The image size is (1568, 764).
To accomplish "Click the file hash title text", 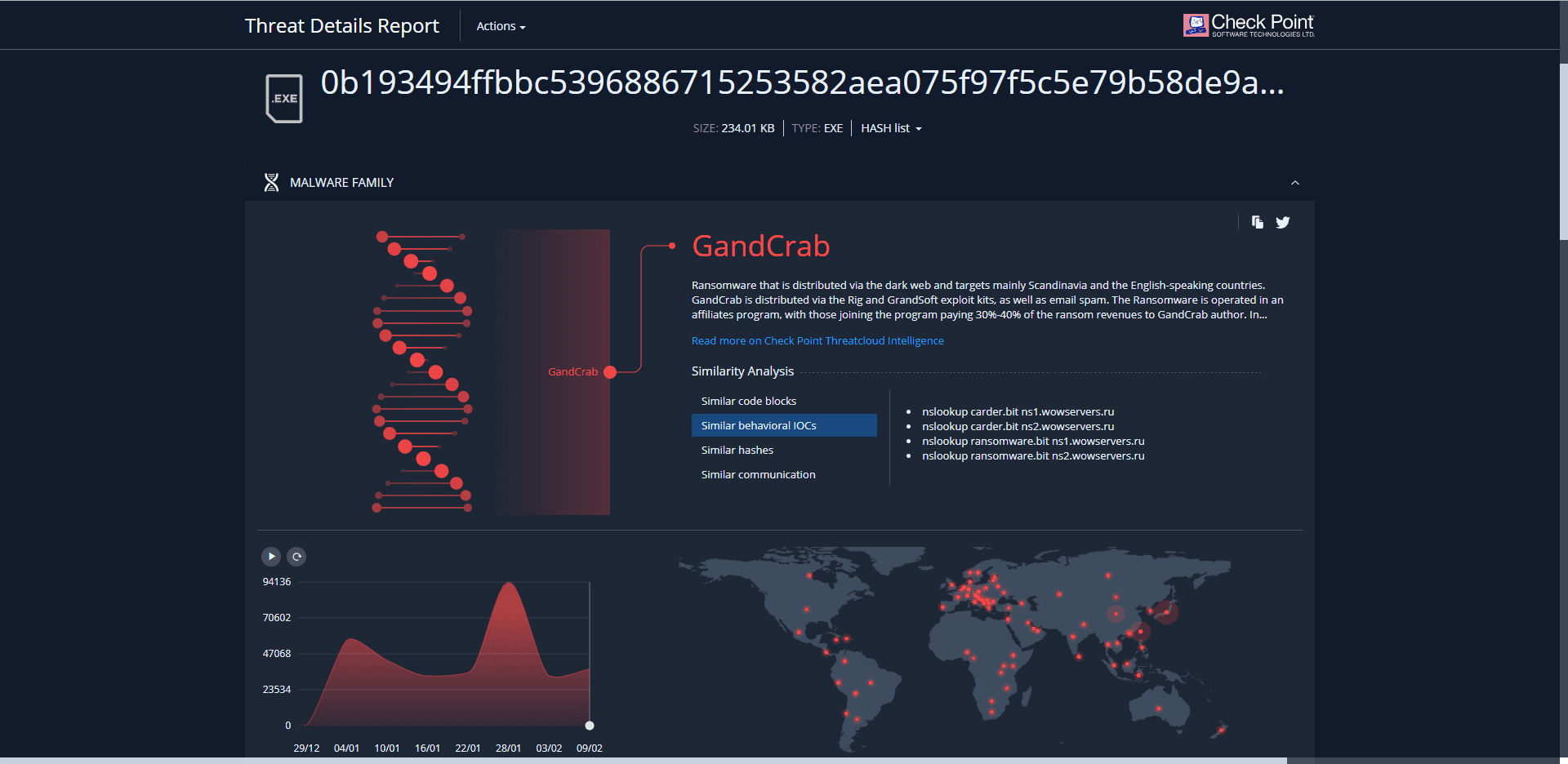I will tap(802, 82).
